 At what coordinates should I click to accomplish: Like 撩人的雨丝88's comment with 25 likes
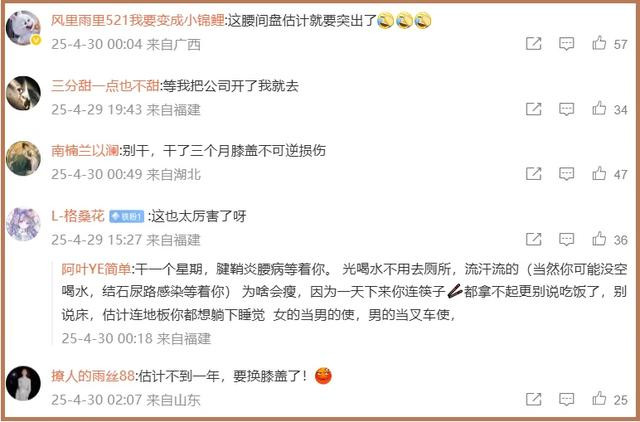[x=599, y=399]
